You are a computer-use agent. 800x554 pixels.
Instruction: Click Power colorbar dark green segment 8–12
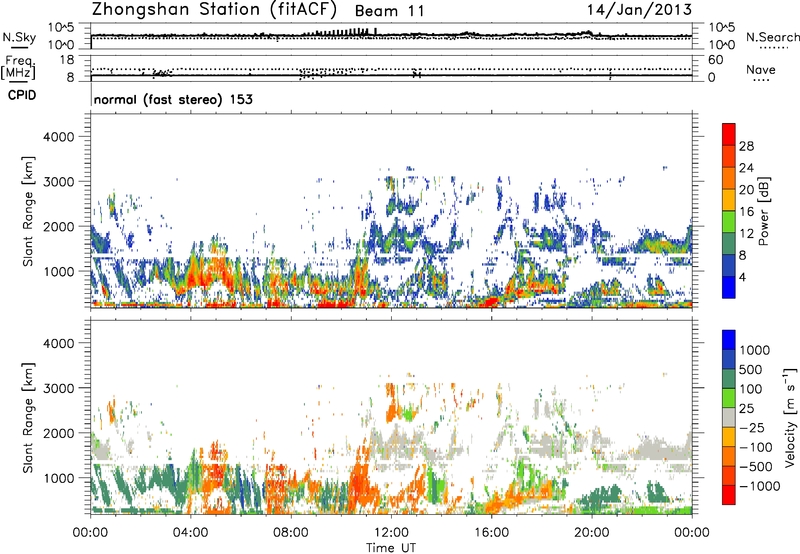pyautogui.click(x=729, y=244)
